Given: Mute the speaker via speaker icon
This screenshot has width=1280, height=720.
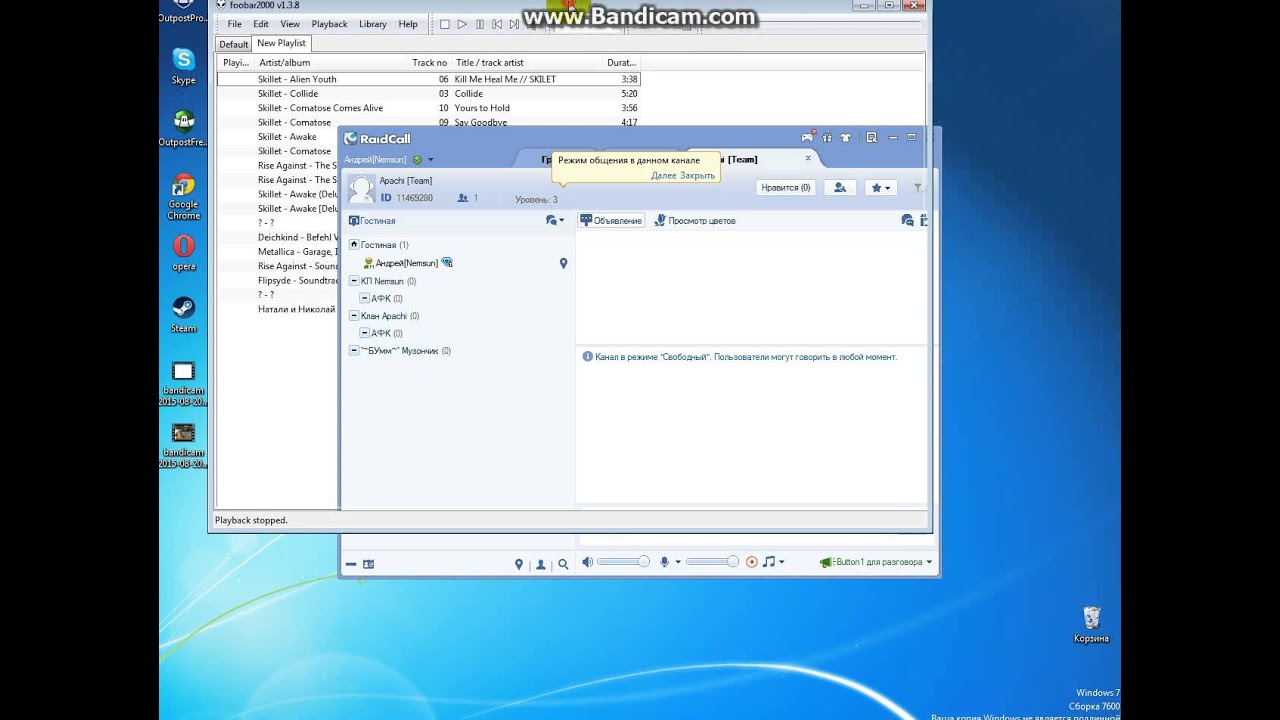Looking at the screenshot, I should 588,562.
